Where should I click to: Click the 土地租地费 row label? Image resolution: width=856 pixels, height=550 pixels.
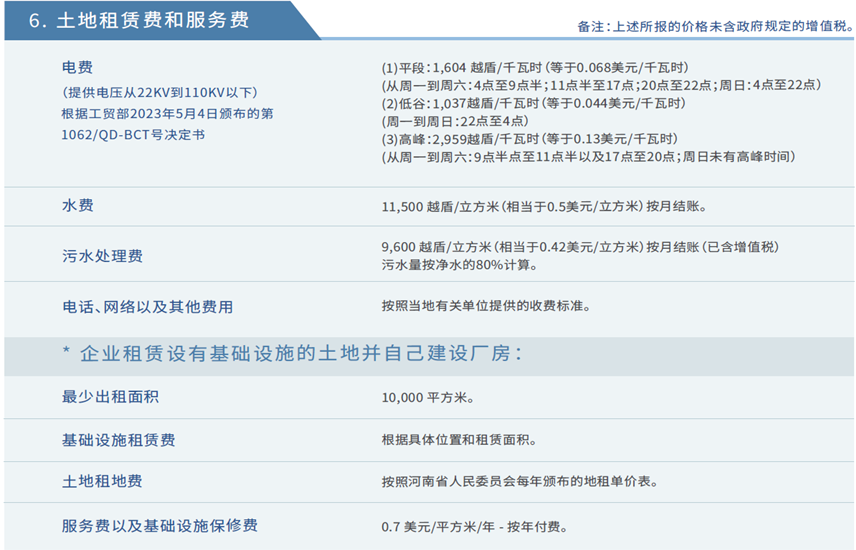click(x=102, y=481)
